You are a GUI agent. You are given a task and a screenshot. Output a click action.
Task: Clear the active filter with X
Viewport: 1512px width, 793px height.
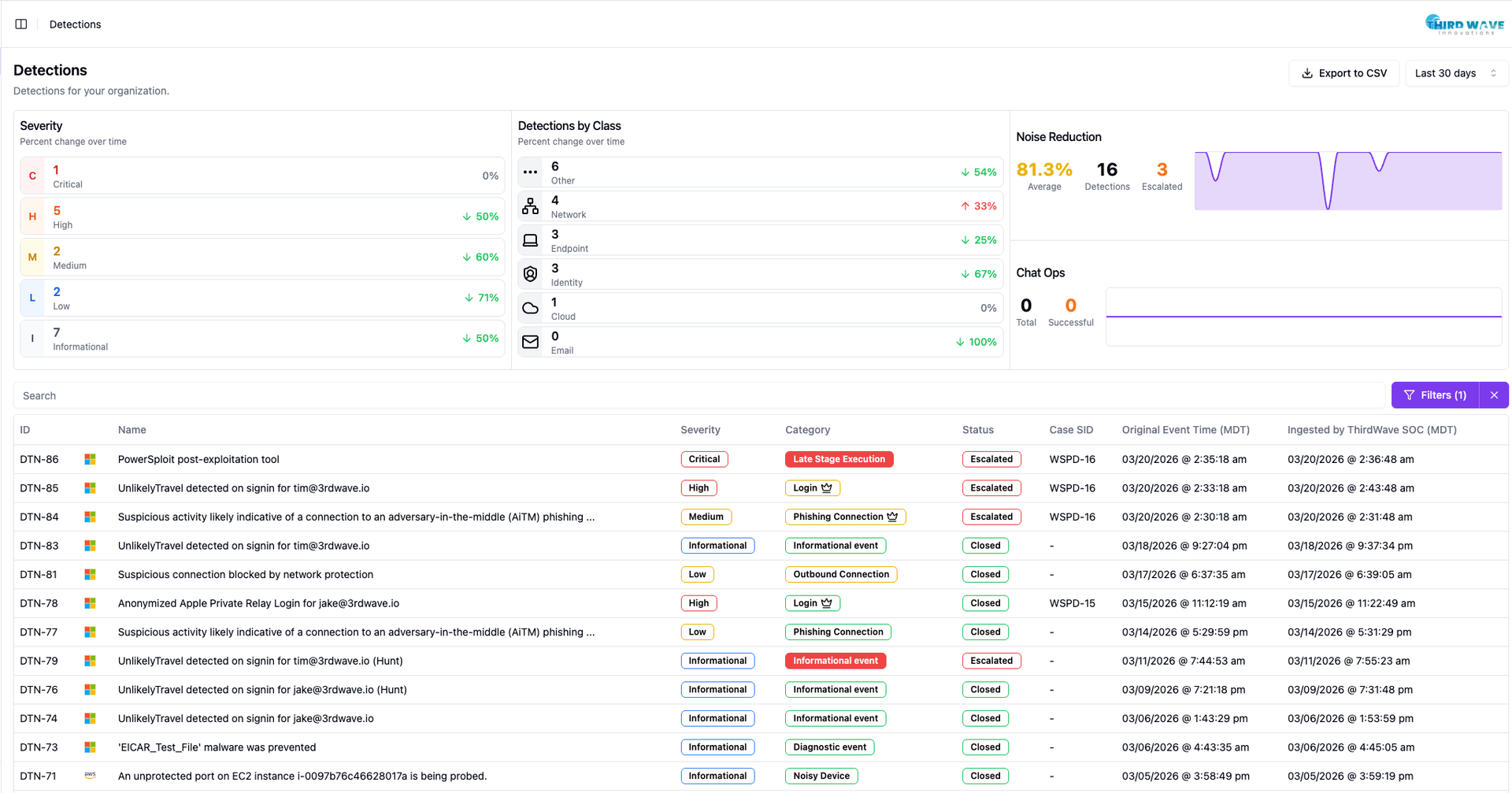1494,395
